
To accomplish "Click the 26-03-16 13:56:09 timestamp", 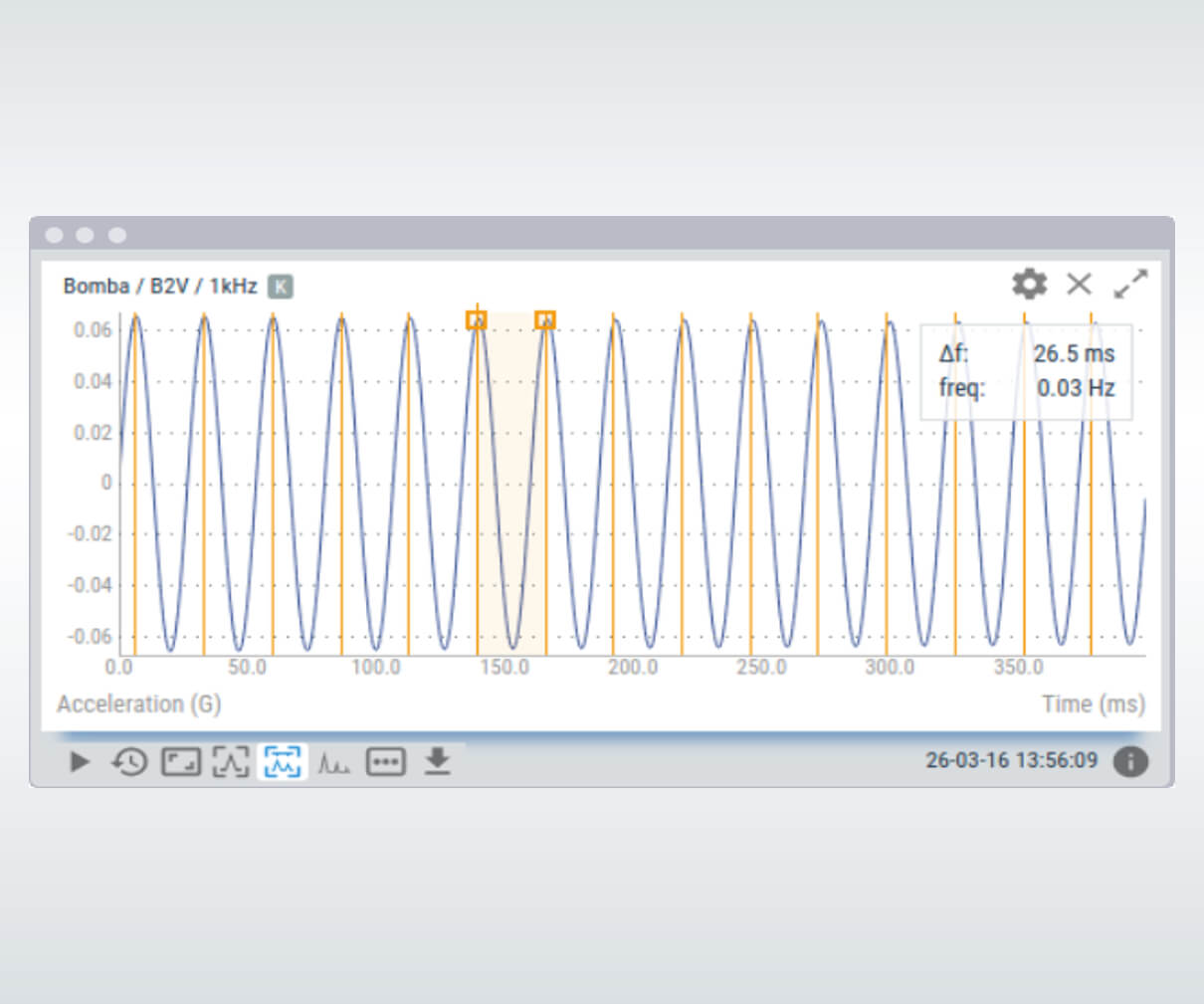I will click(1011, 761).
